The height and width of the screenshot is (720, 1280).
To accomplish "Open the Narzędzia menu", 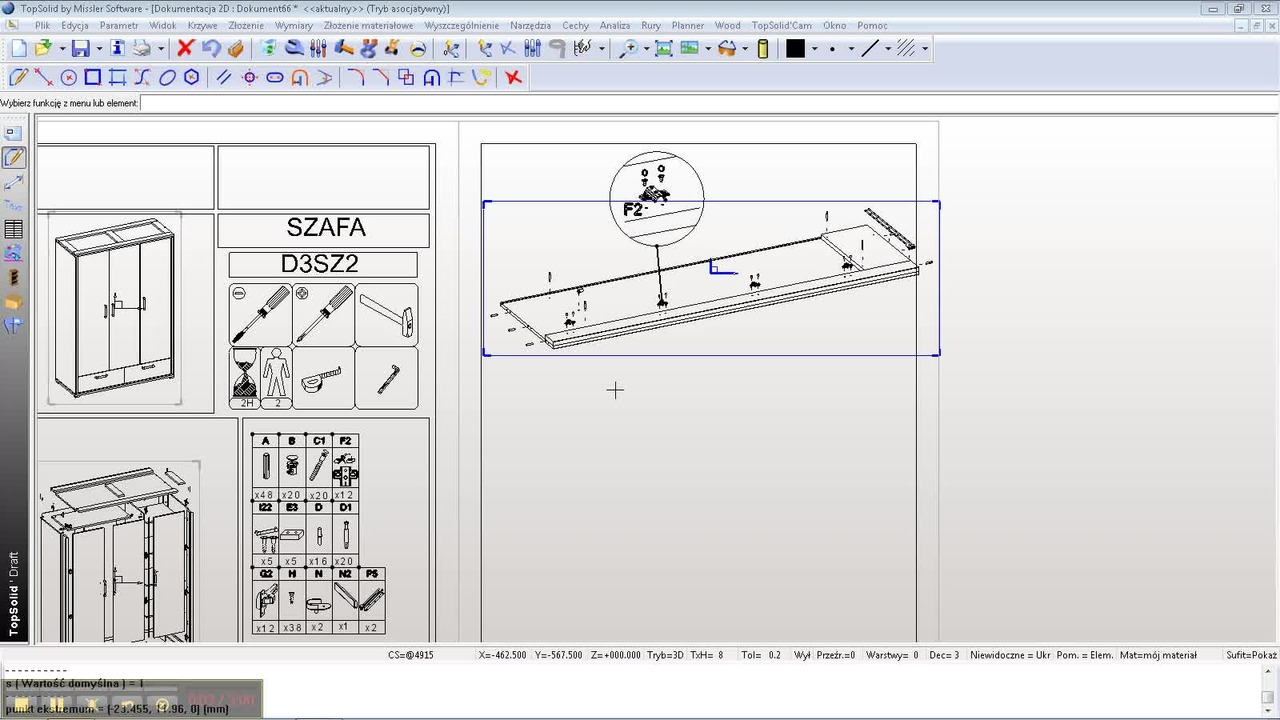I will (x=530, y=25).
